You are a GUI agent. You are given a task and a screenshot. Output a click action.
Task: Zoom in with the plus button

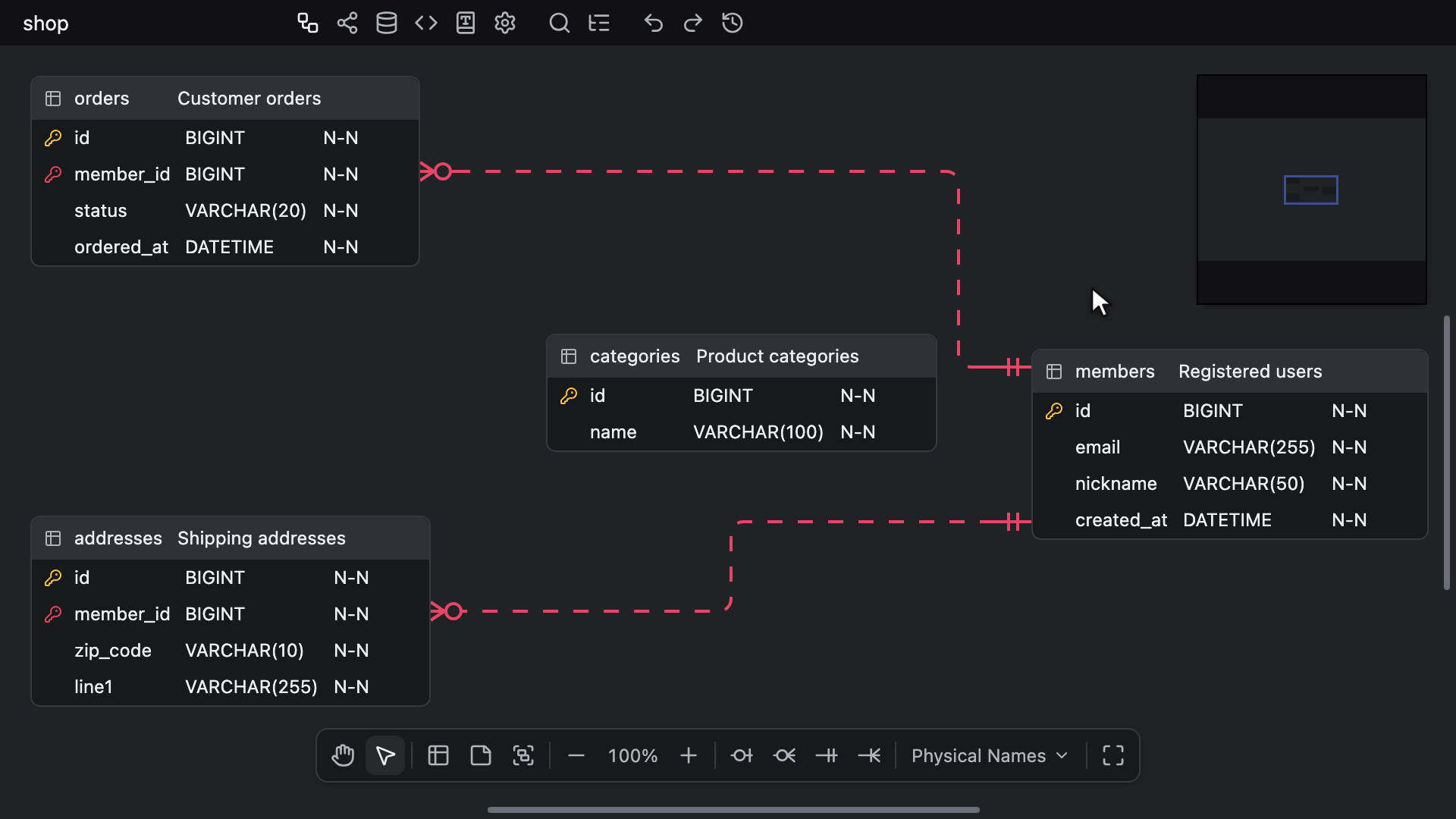click(689, 755)
